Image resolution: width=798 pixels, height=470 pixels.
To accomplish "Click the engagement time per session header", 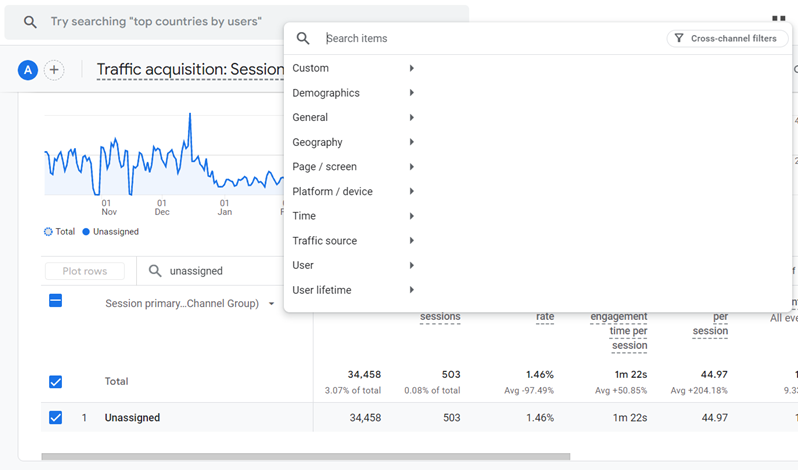I will click(619, 331).
